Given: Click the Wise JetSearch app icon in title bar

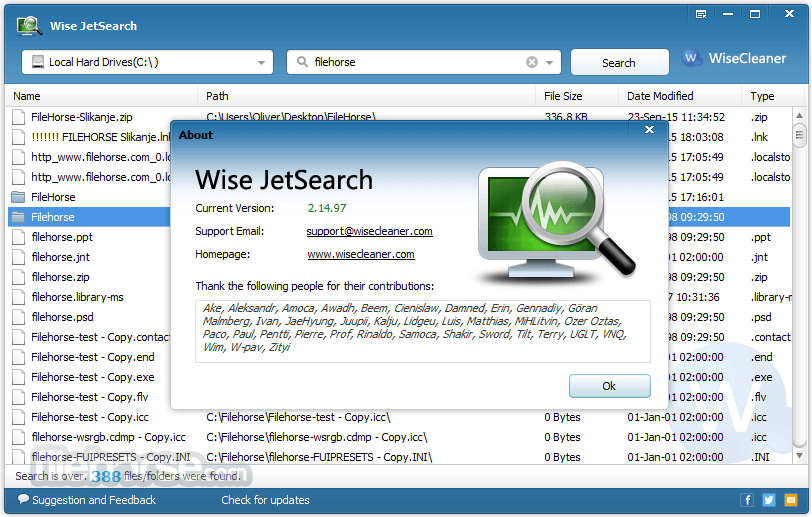Looking at the screenshot, I should point(30,25).
